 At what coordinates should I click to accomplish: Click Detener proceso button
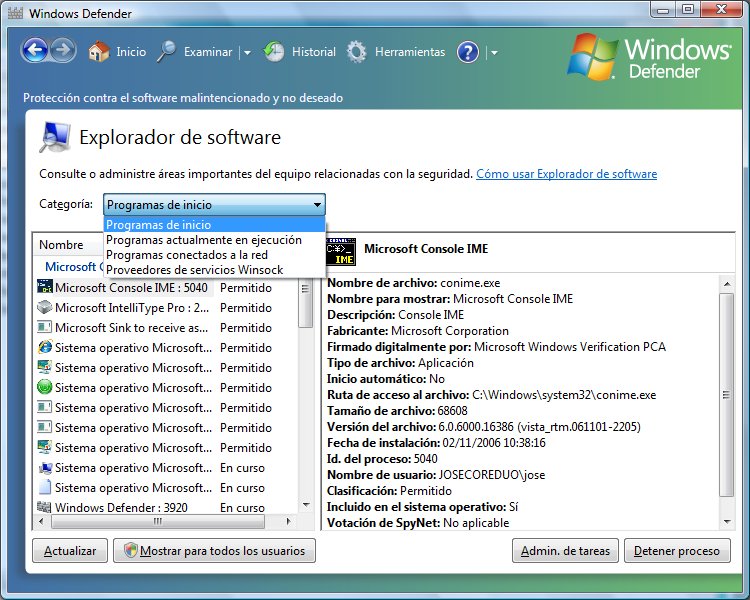(677, 551)
